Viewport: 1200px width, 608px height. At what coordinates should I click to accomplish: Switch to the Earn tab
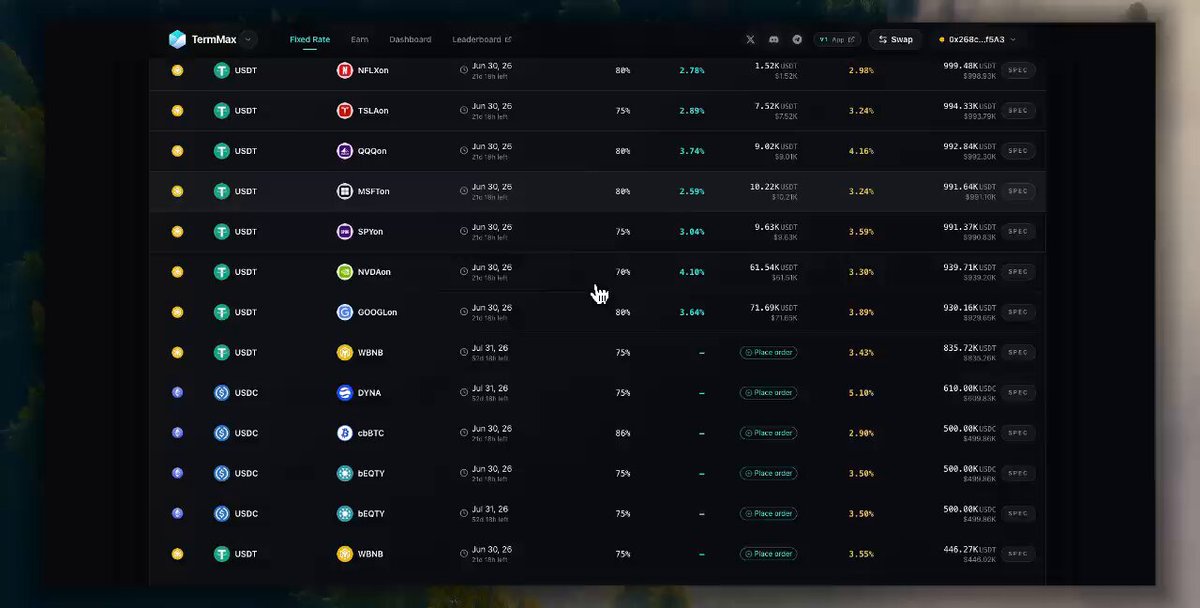pyautogui.click(x=360, y=40)
